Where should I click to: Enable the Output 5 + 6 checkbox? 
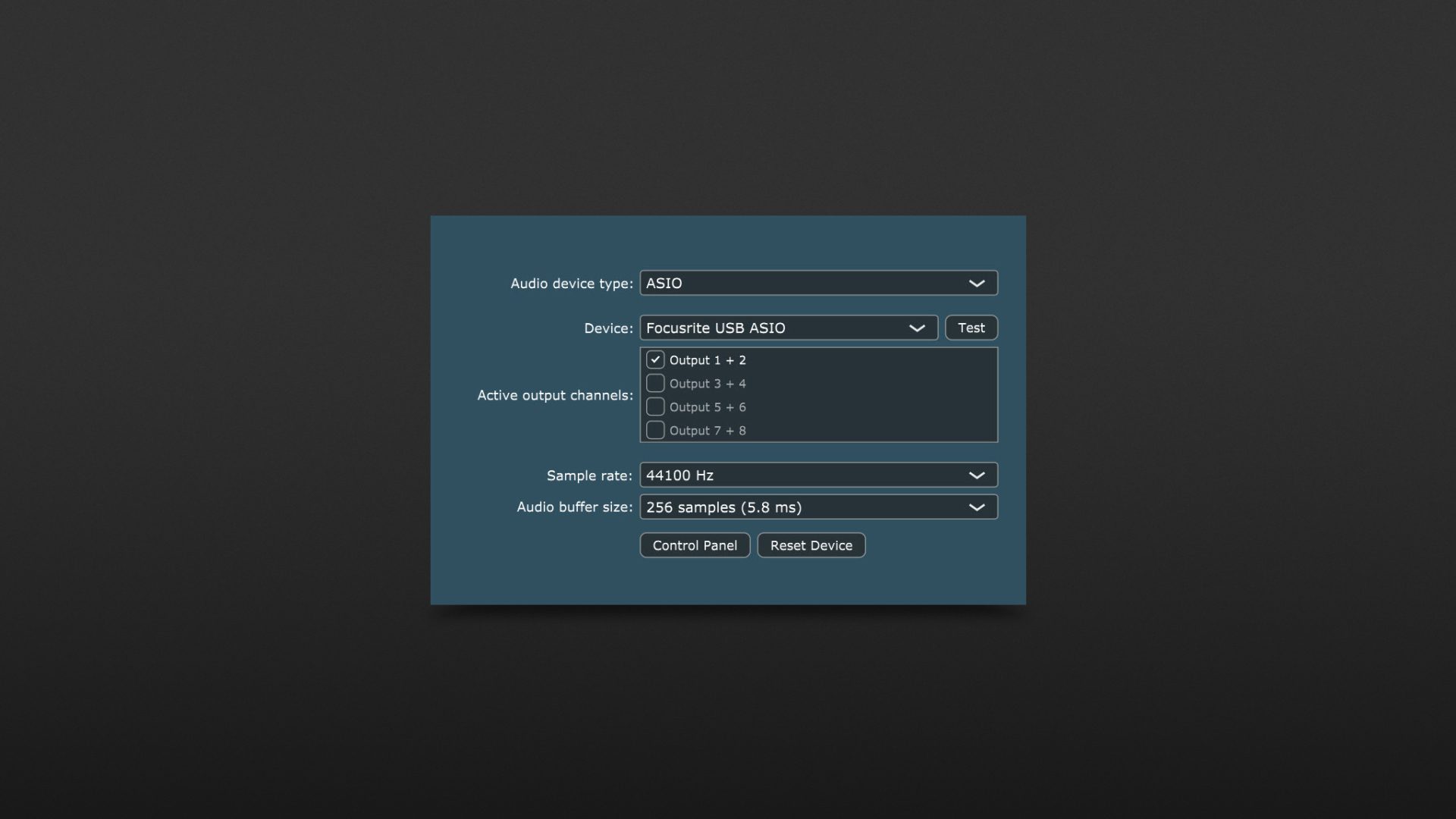655,406
